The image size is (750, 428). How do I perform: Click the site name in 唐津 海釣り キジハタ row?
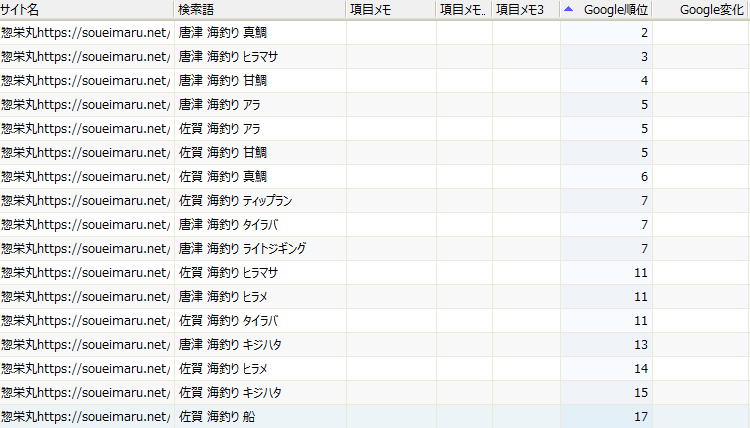pyautogui.click(x=86, y=344)
